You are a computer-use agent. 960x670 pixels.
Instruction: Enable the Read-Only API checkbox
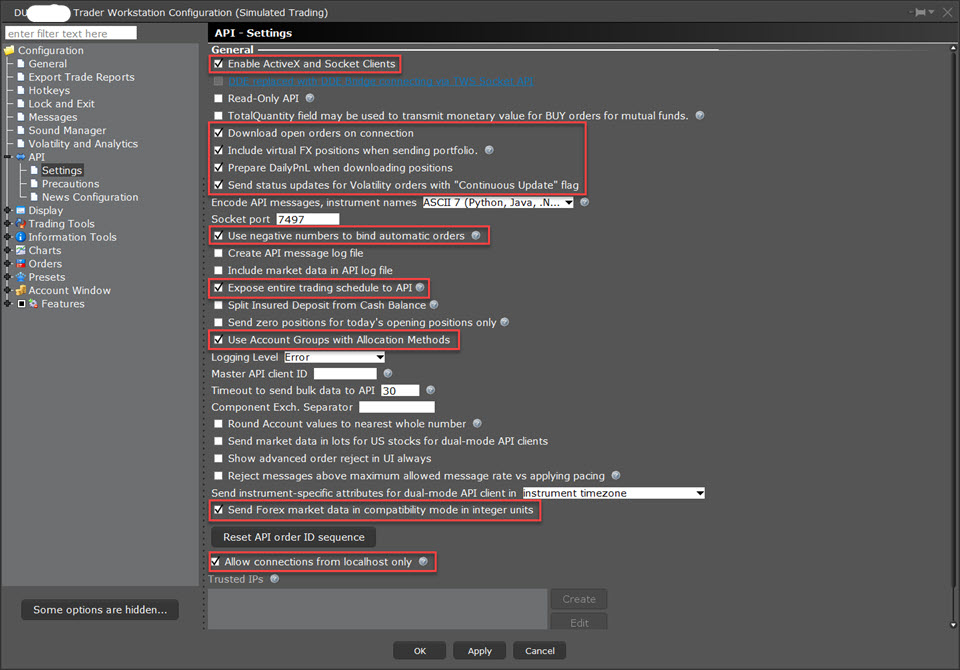click(x=218, y=99)
